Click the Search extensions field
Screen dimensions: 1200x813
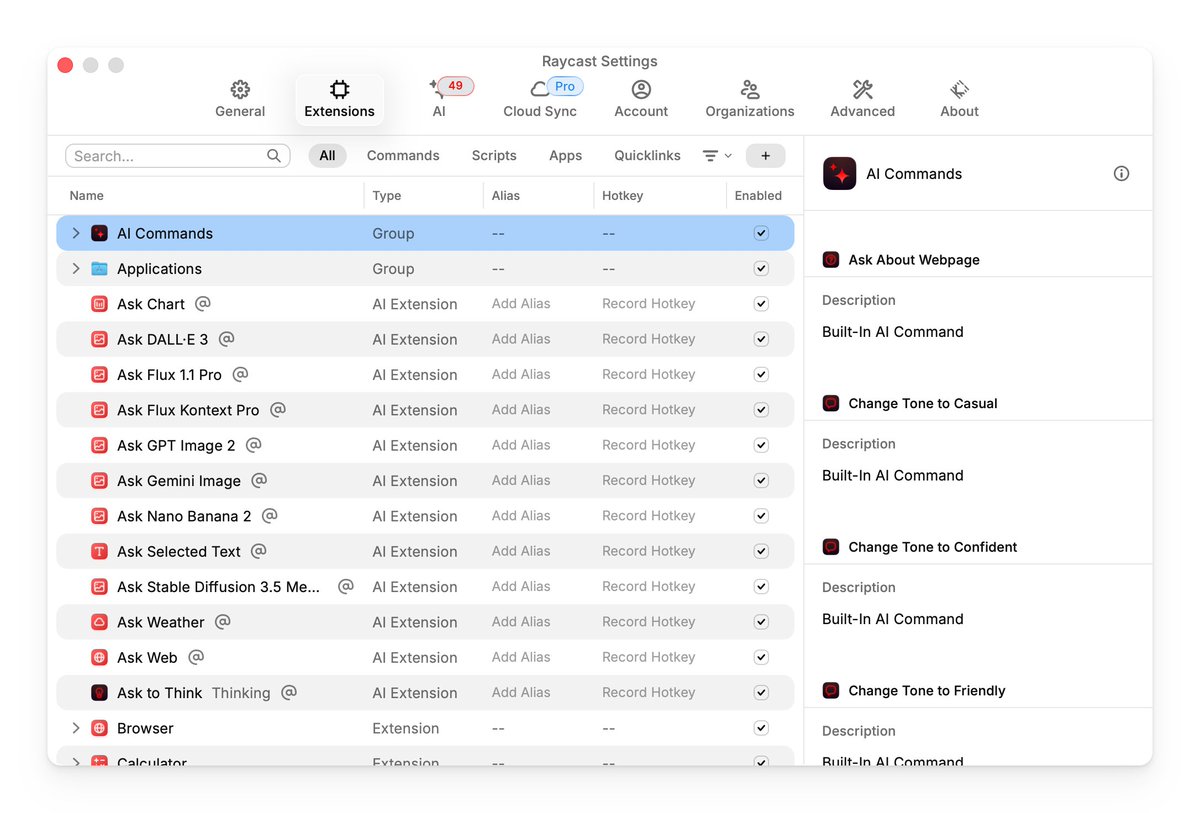point(178,156)
